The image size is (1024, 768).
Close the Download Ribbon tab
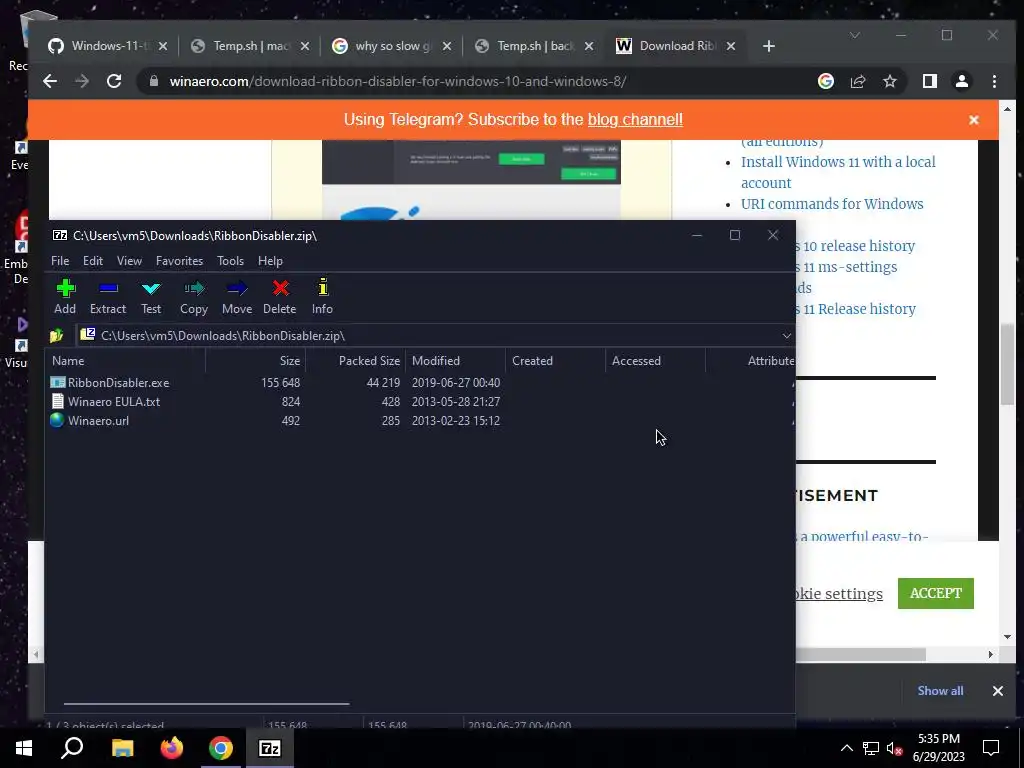tap(731, 46)
